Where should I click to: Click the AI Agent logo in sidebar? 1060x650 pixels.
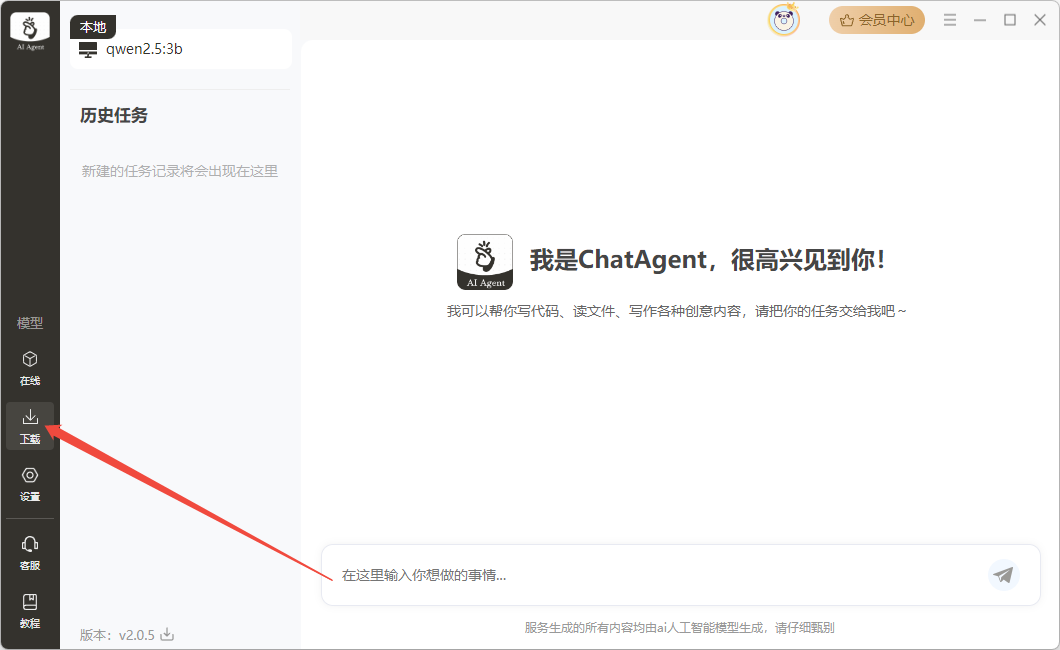(30, 31)
